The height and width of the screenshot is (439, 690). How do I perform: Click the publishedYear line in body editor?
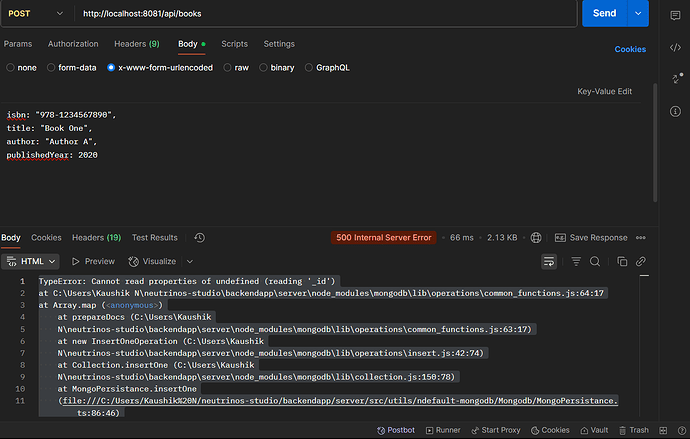(52, 155)
